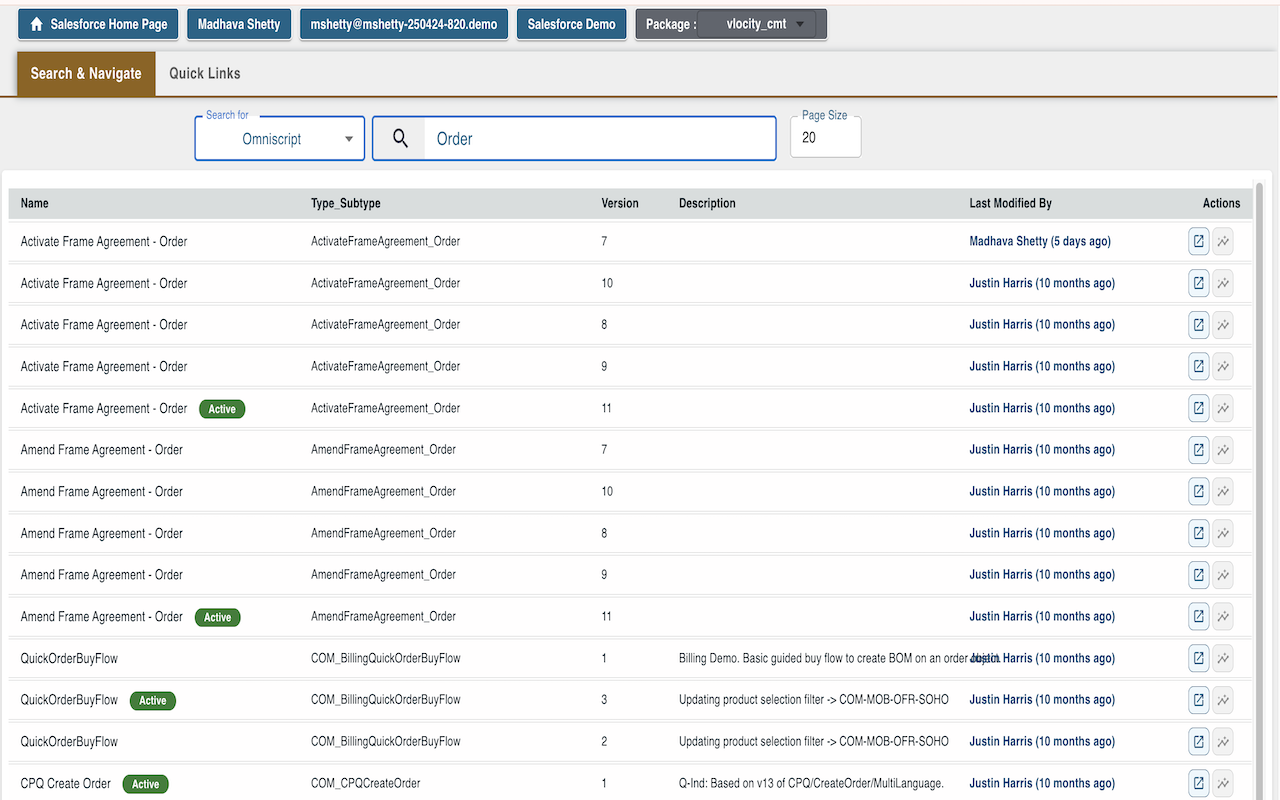Click Justin Harris link on CPQ Create Order row
The width and height of the screenshot is (1280, 800).
click(x=1042, y=783)
